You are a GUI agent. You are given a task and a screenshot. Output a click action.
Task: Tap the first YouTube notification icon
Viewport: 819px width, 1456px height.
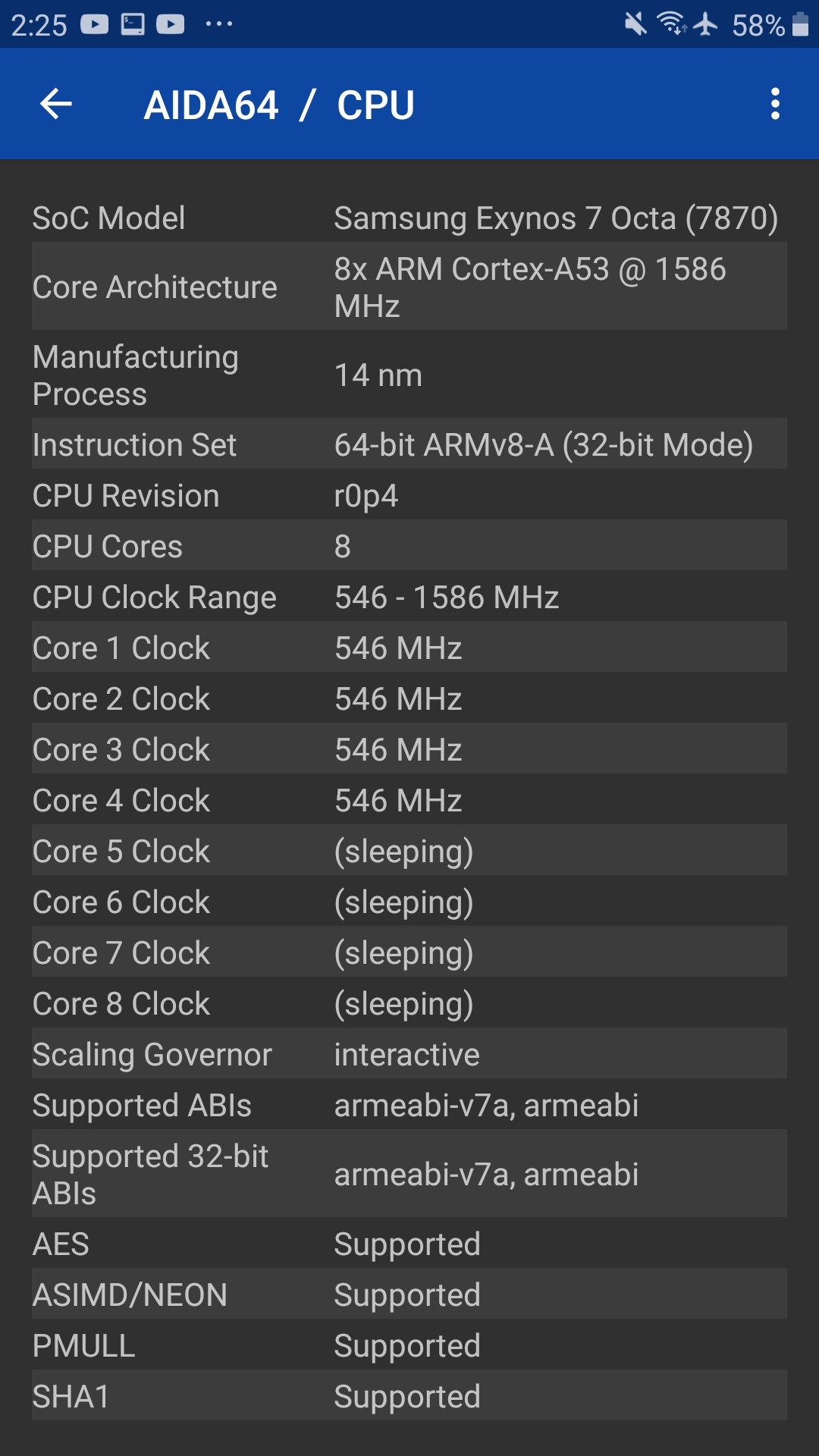coord(95,24)
